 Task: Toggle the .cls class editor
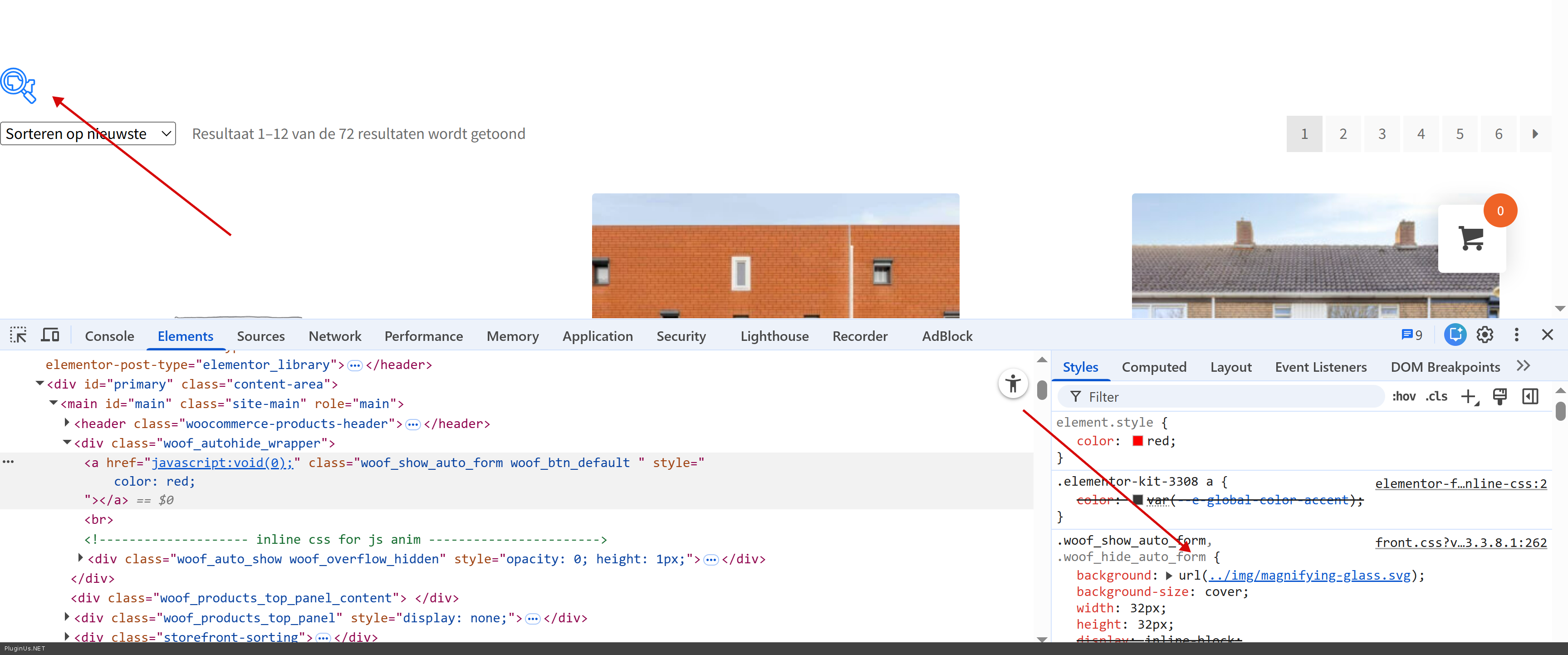1436,397
